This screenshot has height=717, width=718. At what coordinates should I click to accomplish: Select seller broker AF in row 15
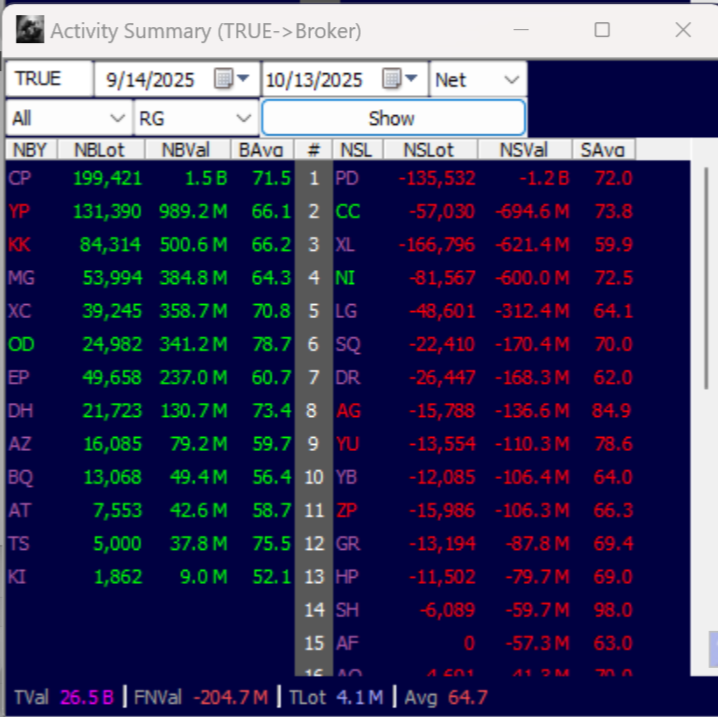tap(347, 643)
